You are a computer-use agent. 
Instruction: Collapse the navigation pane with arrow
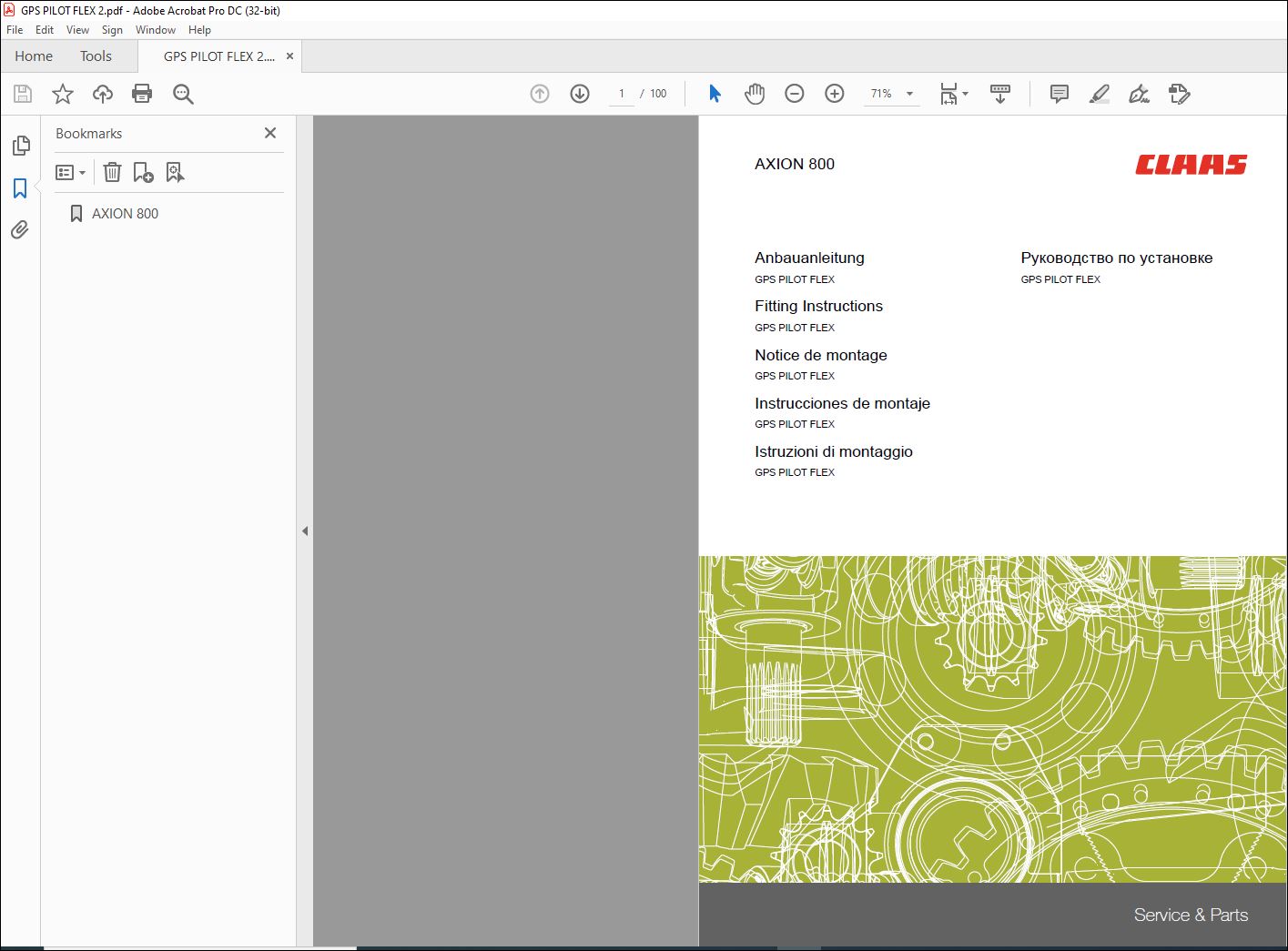pos(305,531)
